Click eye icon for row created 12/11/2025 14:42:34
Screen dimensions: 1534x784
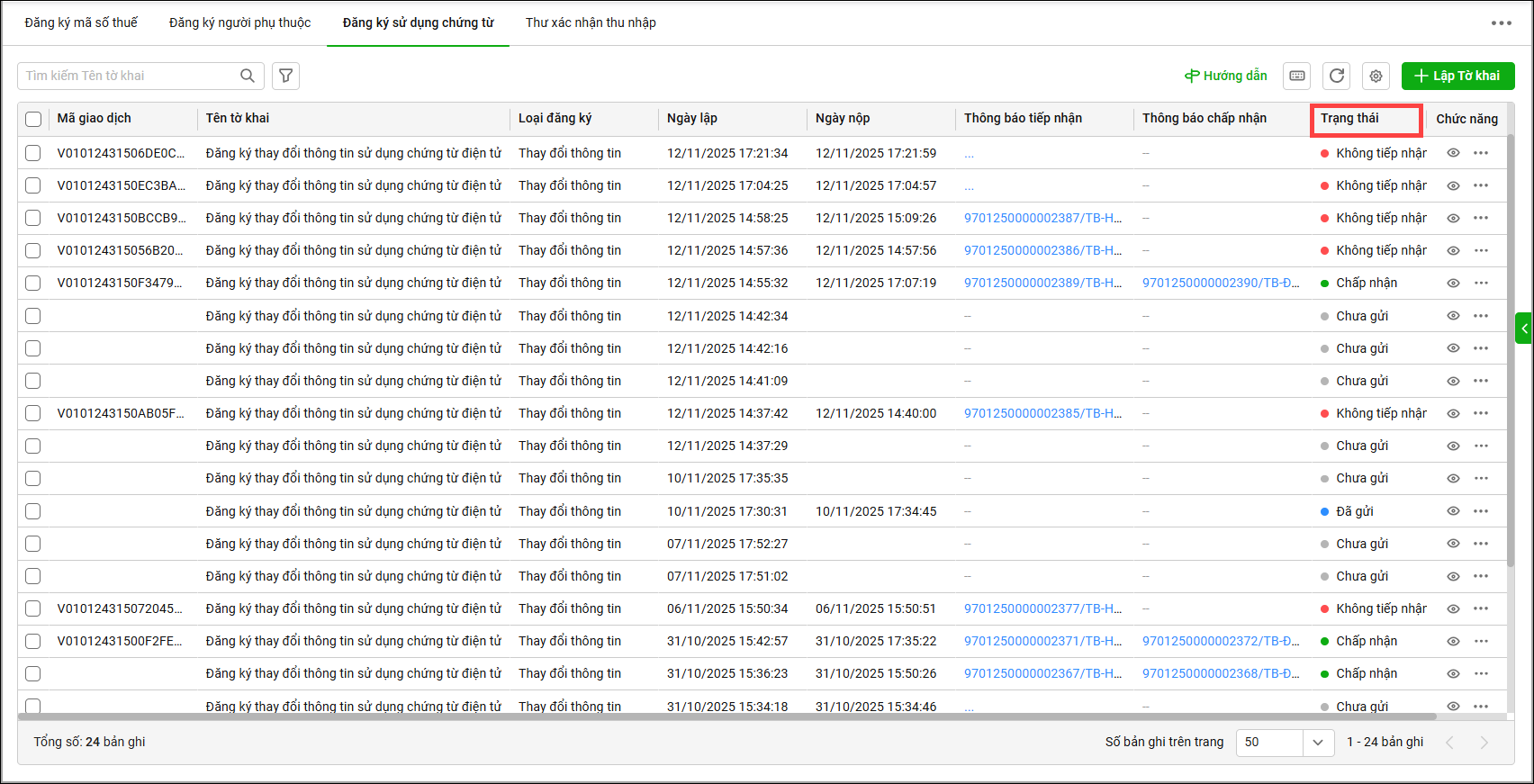tap(1453, 316)
